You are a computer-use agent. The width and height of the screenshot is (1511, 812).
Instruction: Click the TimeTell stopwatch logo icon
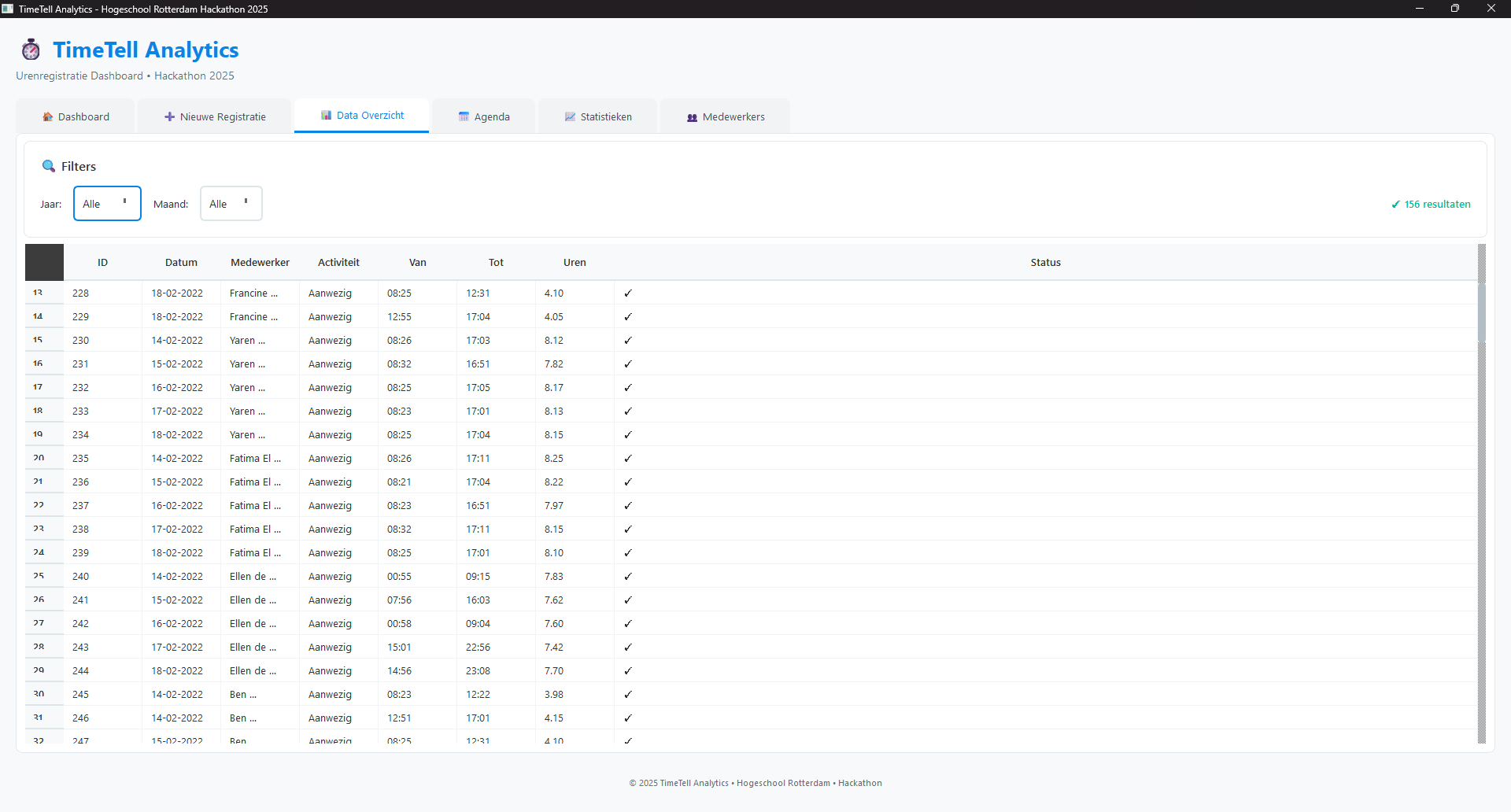(x=31, y=50)
